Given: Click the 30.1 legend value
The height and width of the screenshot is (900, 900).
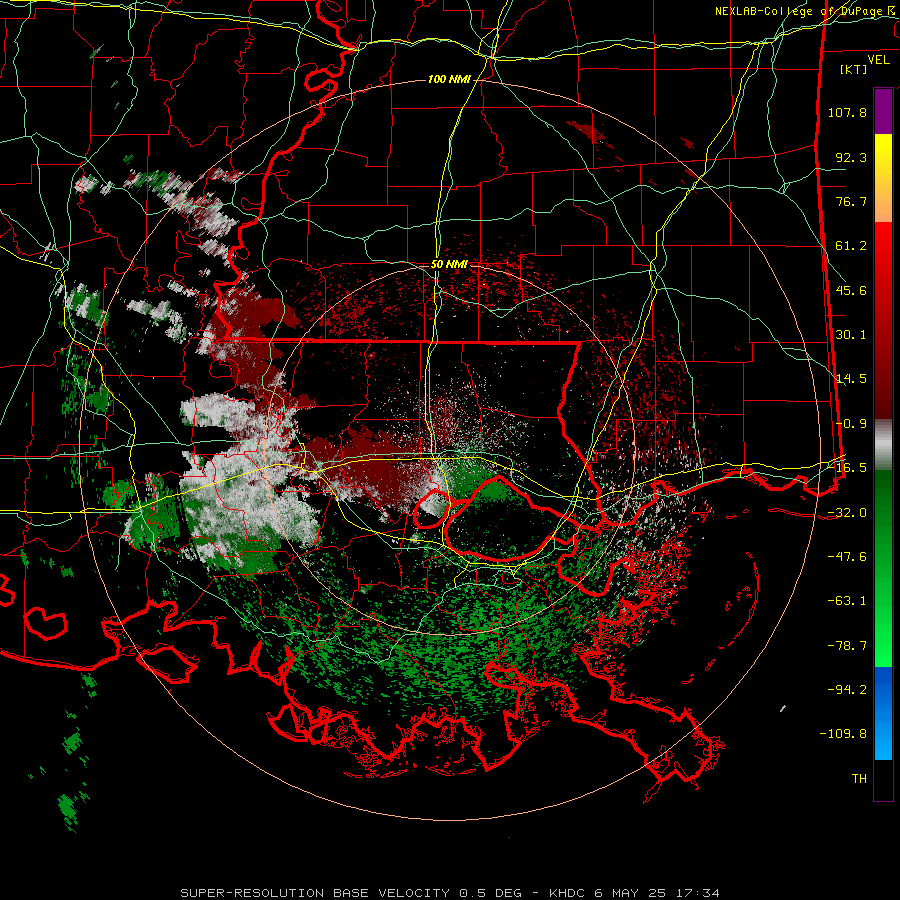Looking at the screenshot, I should [x=851, y=335].
